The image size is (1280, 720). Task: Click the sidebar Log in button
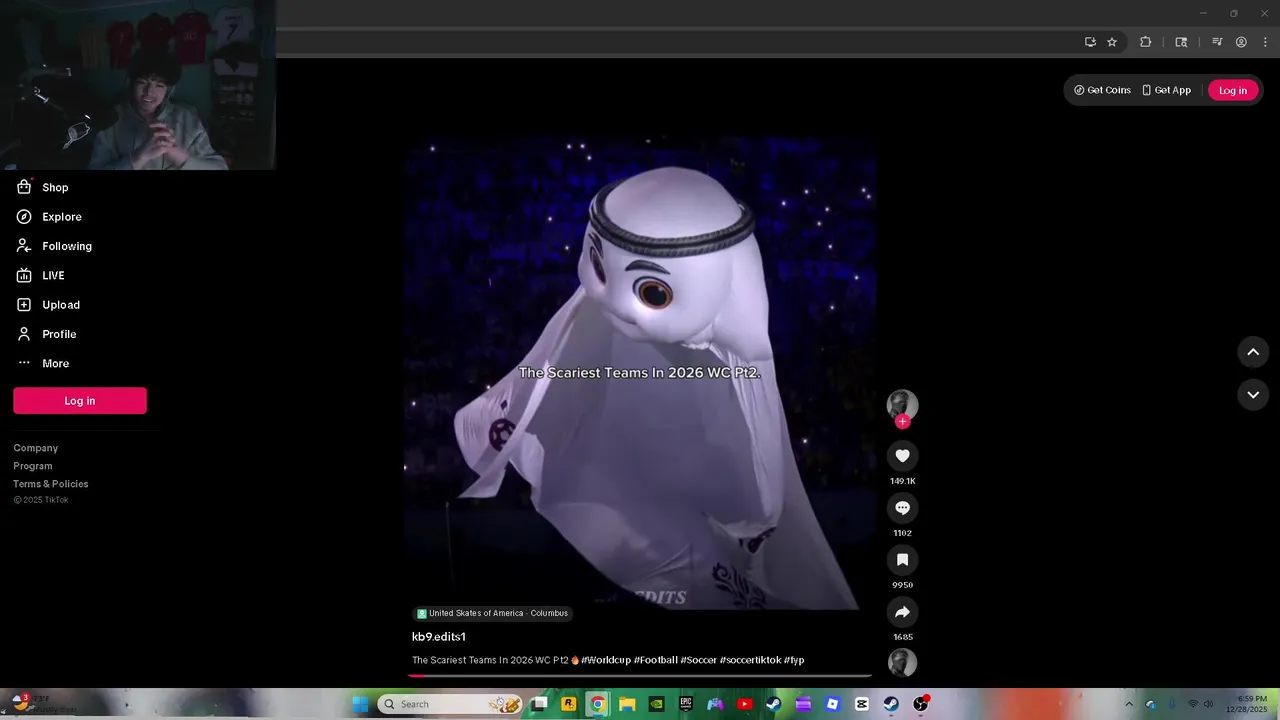pos(80,401)
